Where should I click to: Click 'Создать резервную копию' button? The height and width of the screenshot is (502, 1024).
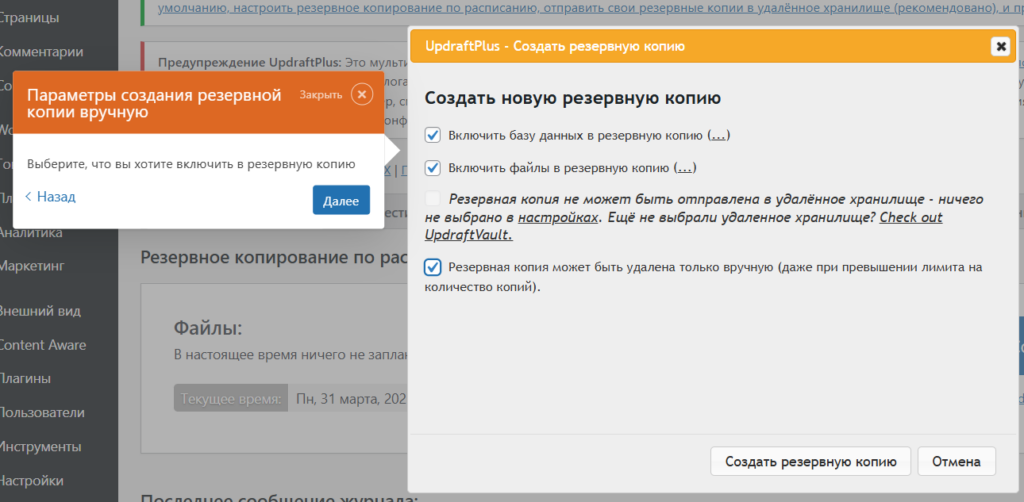(810, 462)
